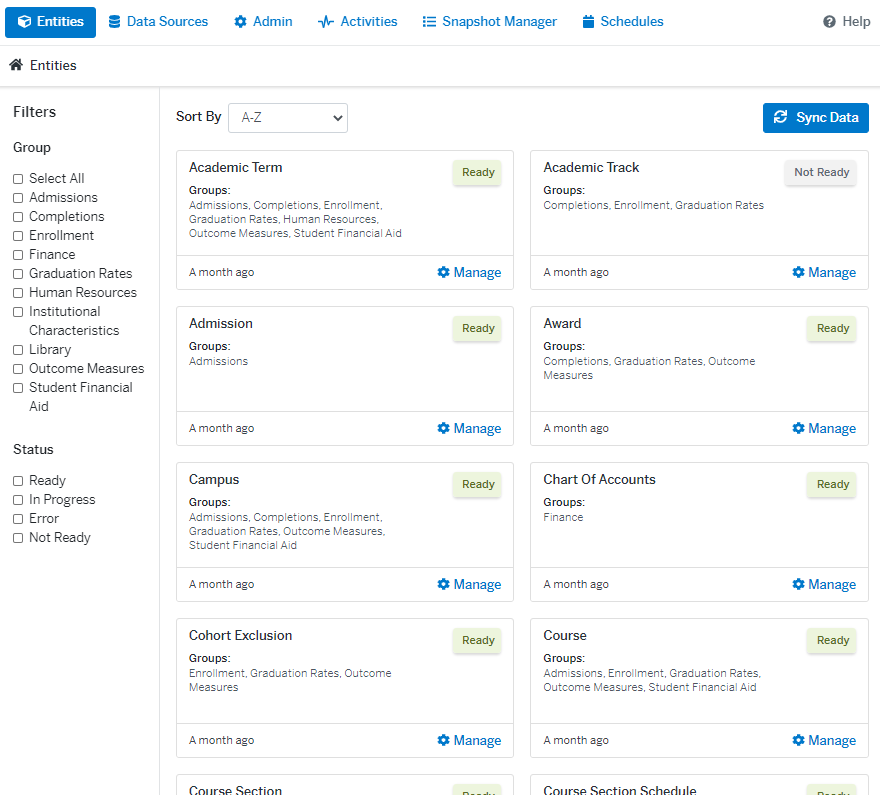Click the gear icon on Course card
Image resolution: width=880 pixels, height=795 pixels.
798,740
